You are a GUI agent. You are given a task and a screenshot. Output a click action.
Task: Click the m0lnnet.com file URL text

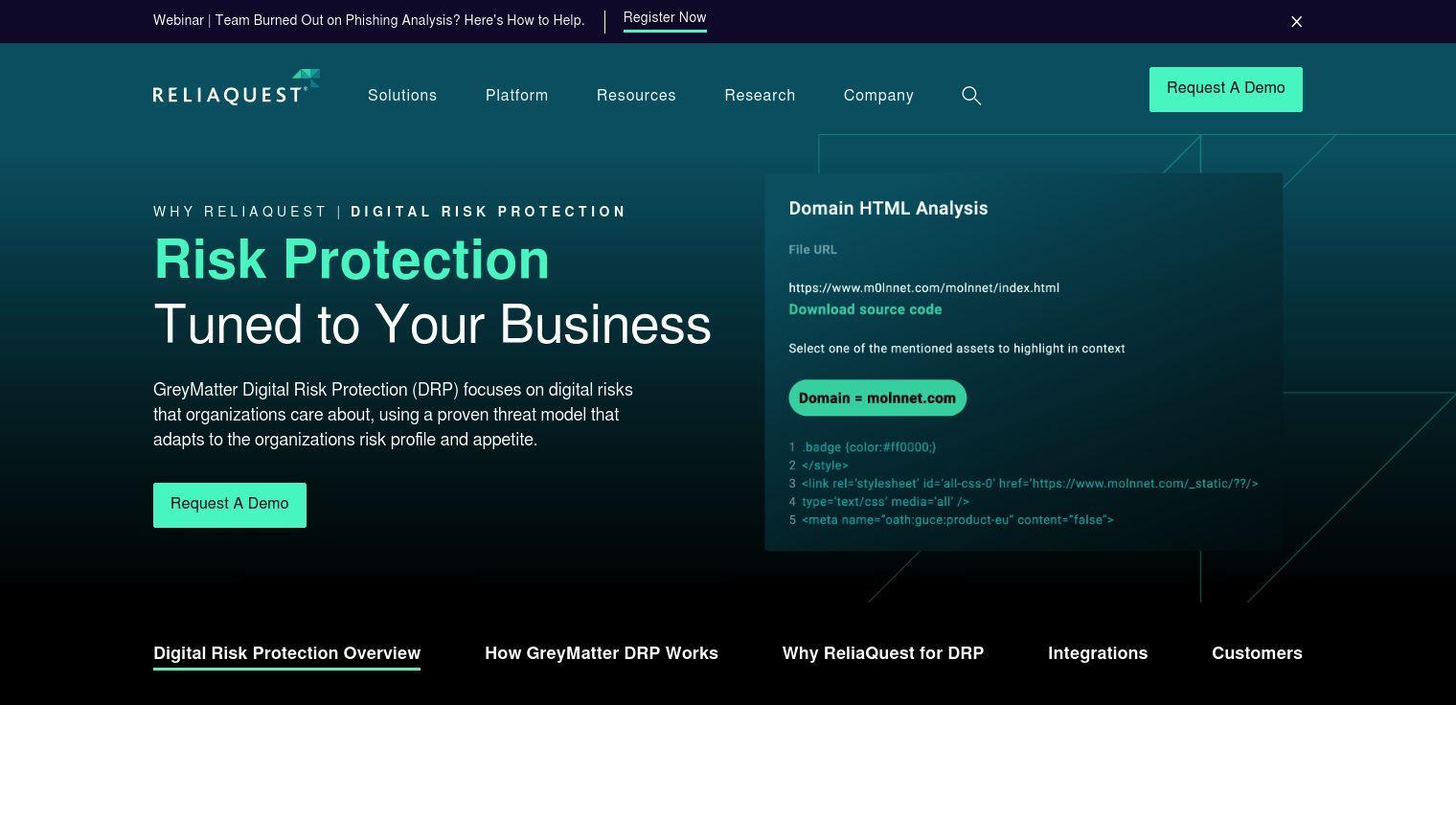coord(924,287)
